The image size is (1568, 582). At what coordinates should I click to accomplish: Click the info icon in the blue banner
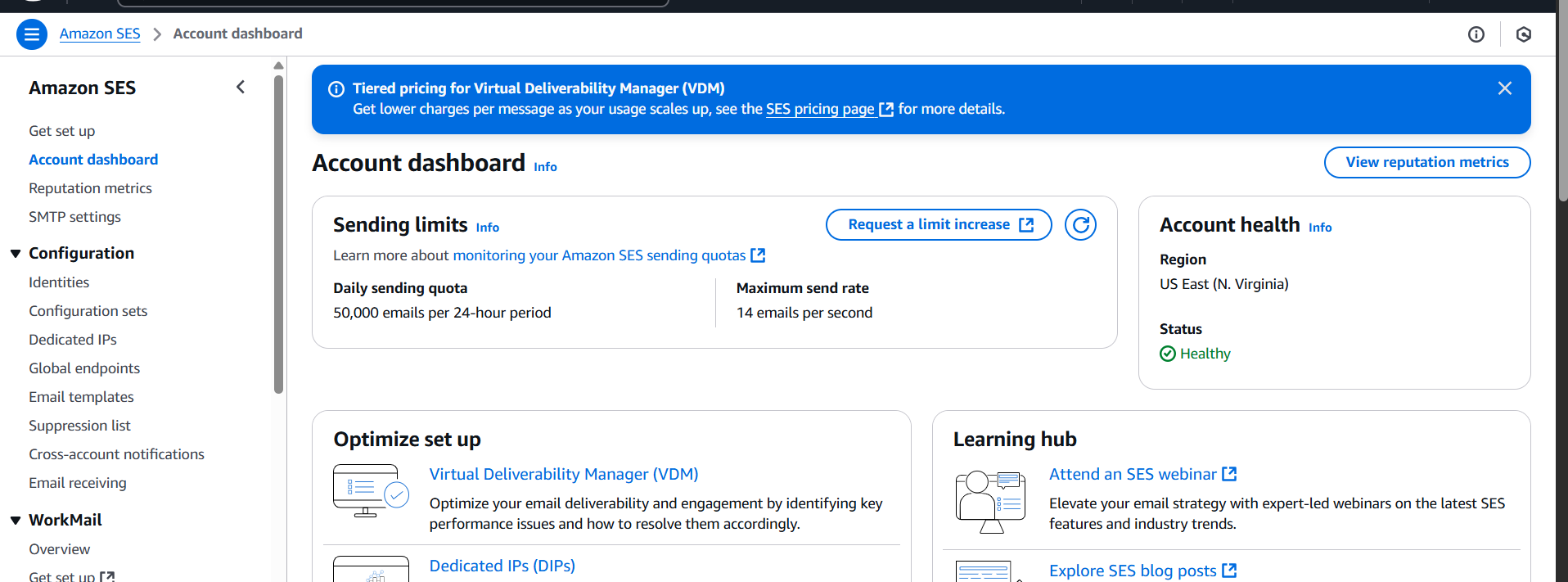pyautogui.click(x=336, y=89)
